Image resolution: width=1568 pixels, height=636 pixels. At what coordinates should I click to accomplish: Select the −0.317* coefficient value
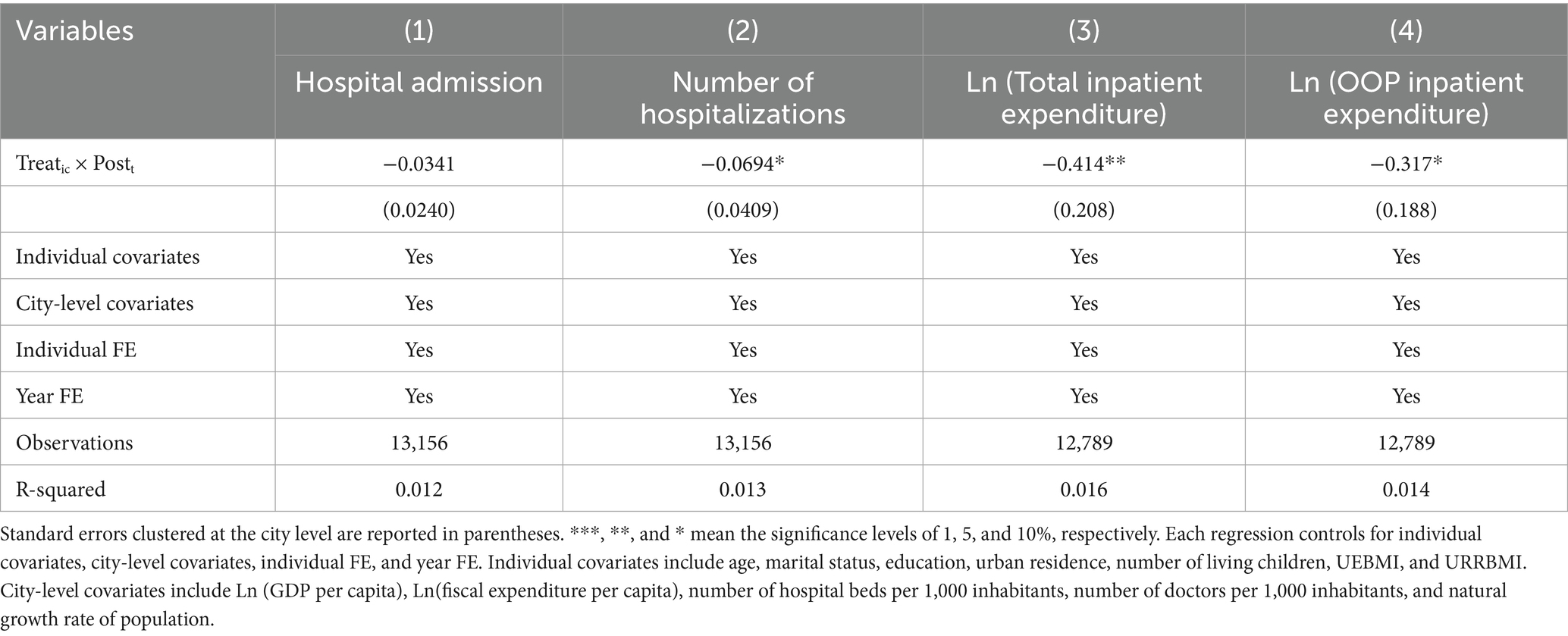tap(1406, 164)
